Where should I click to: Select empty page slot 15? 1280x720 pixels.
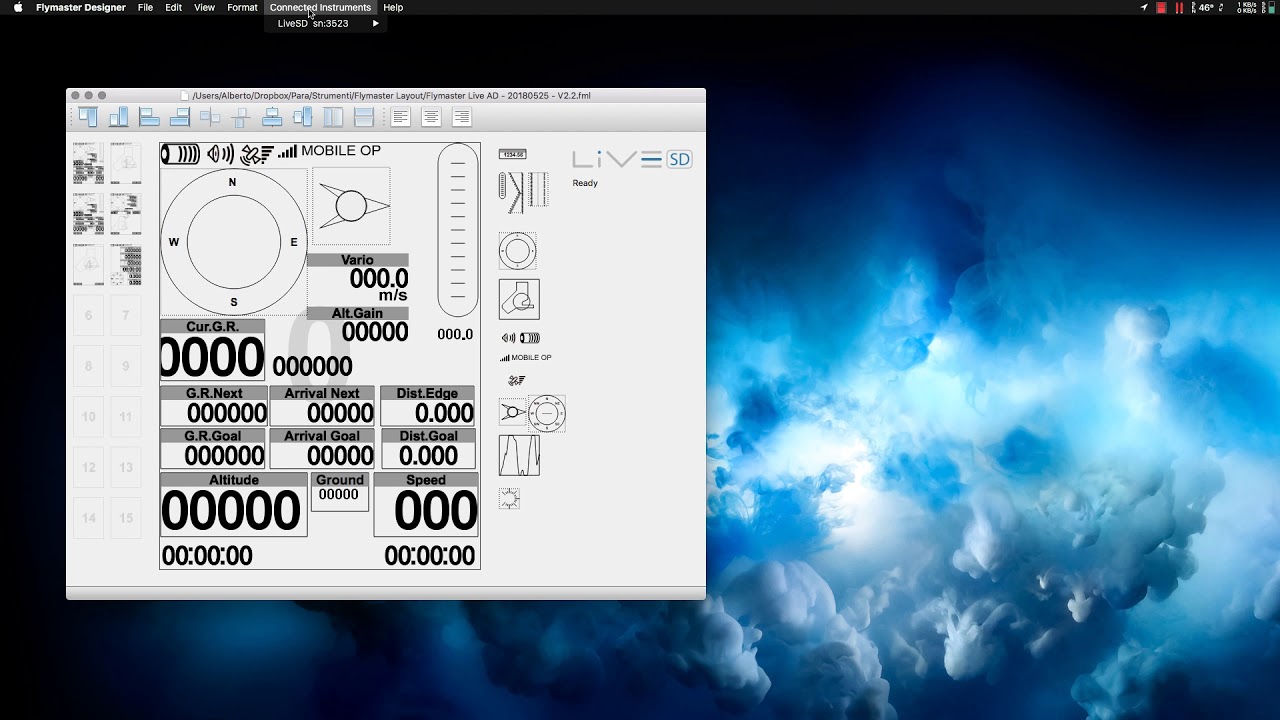[125, 518]
